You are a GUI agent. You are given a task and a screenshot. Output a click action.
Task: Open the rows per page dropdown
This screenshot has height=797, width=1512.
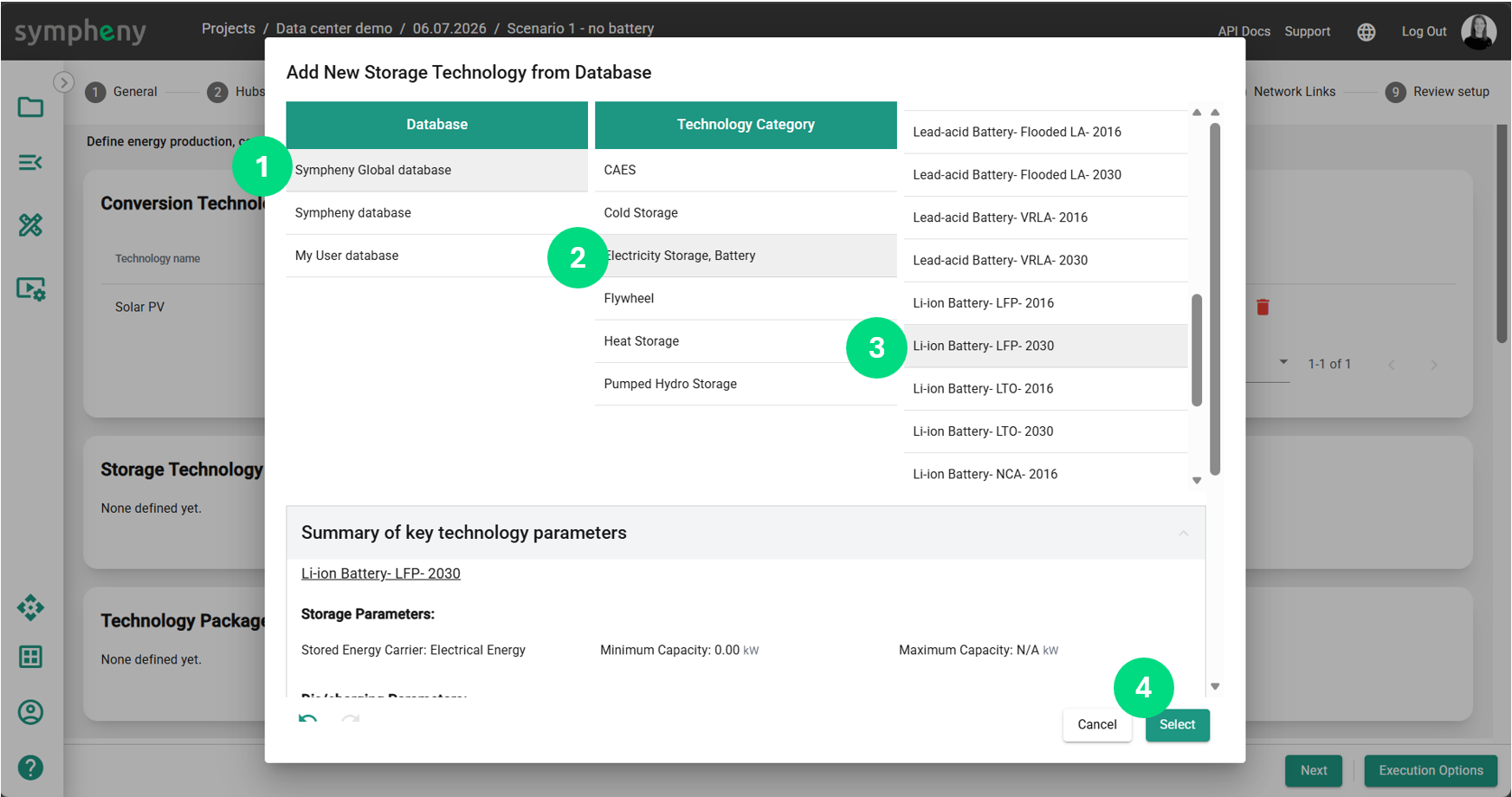pos(1283,362)
